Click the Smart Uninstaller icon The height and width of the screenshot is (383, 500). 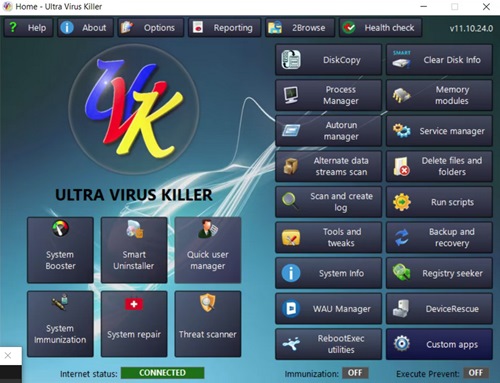point(134,229)
